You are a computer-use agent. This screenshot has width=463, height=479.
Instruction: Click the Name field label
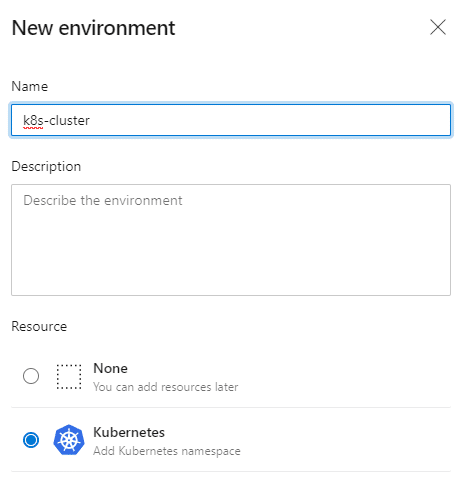30,86
